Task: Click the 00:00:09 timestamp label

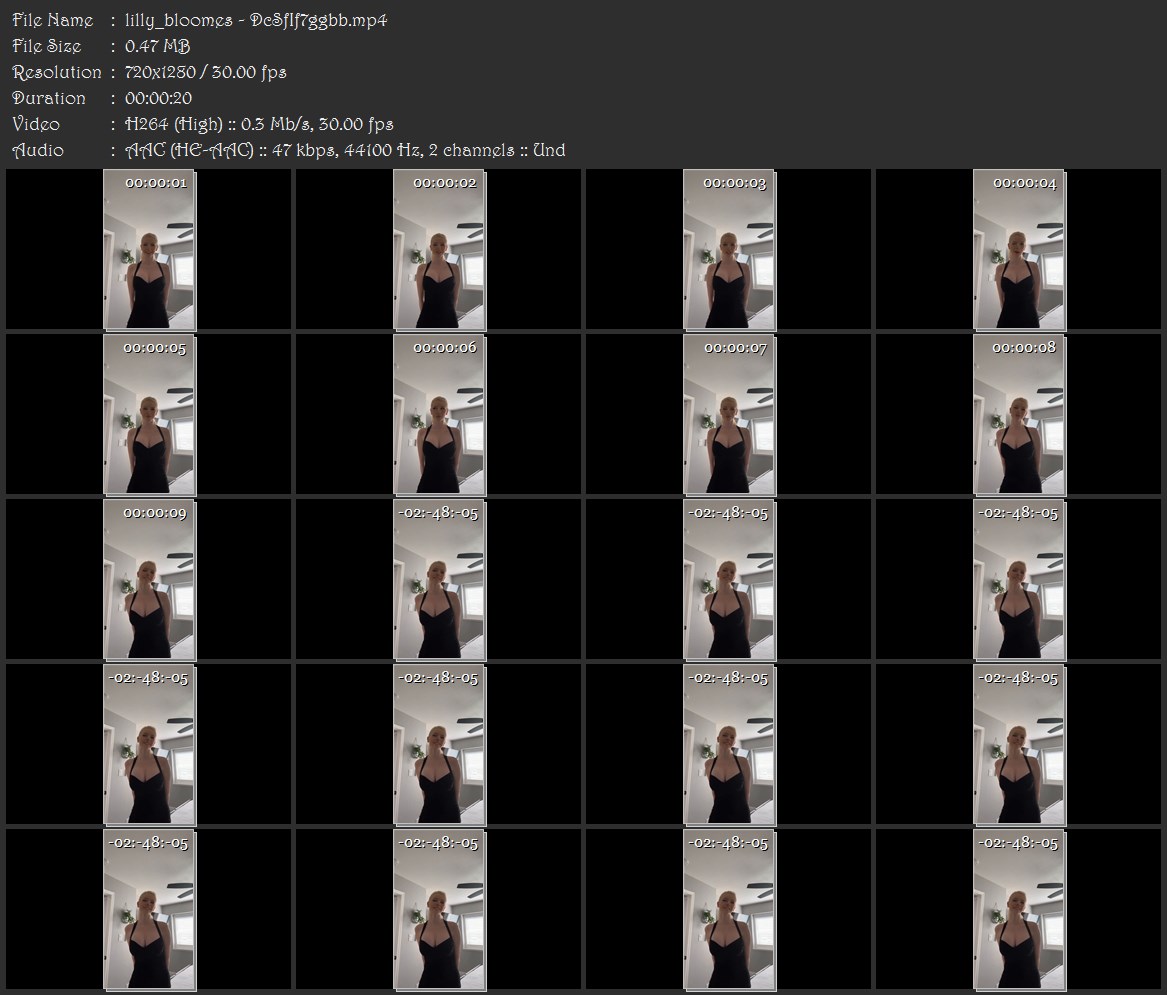Action: 155,513
